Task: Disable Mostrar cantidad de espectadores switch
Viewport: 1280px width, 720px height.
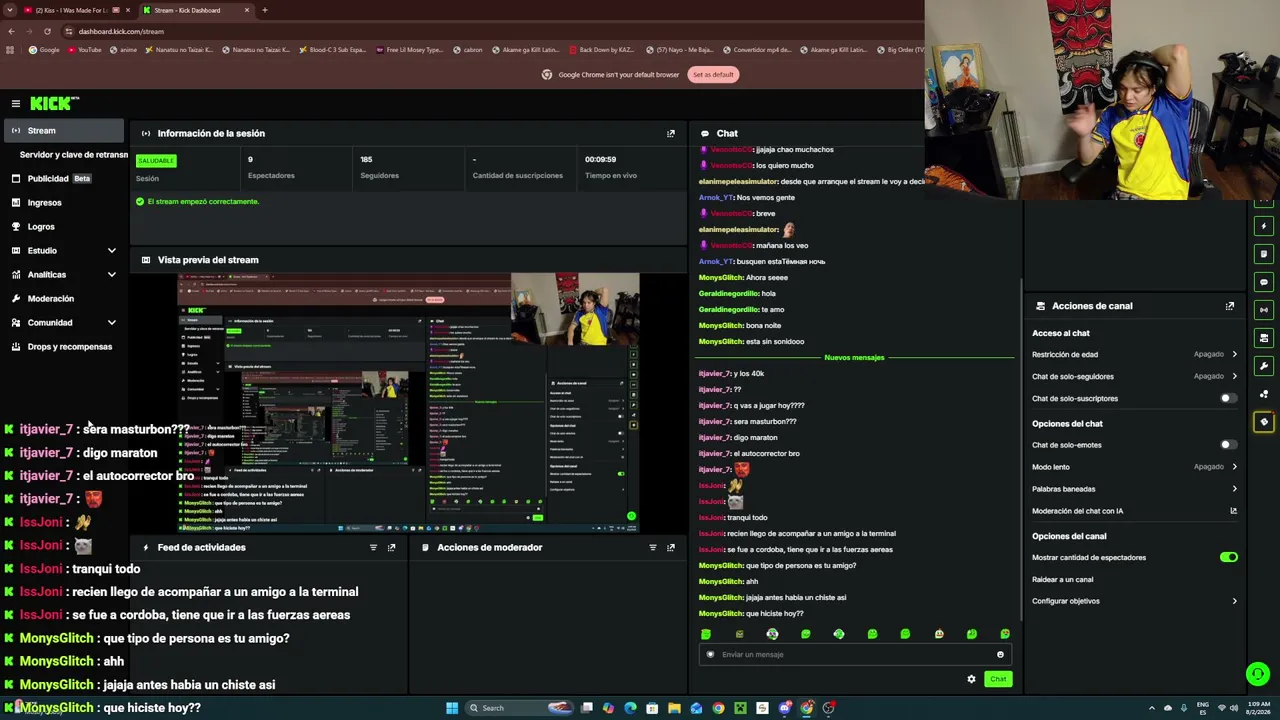Action: [1228, 557]
